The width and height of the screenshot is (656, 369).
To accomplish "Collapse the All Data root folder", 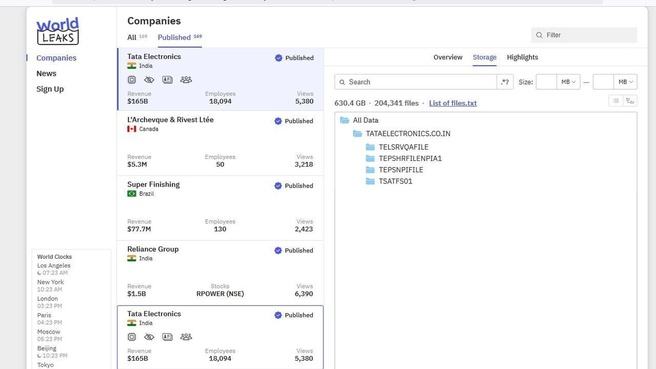I will pyautogui.click(x=345, y=120).
